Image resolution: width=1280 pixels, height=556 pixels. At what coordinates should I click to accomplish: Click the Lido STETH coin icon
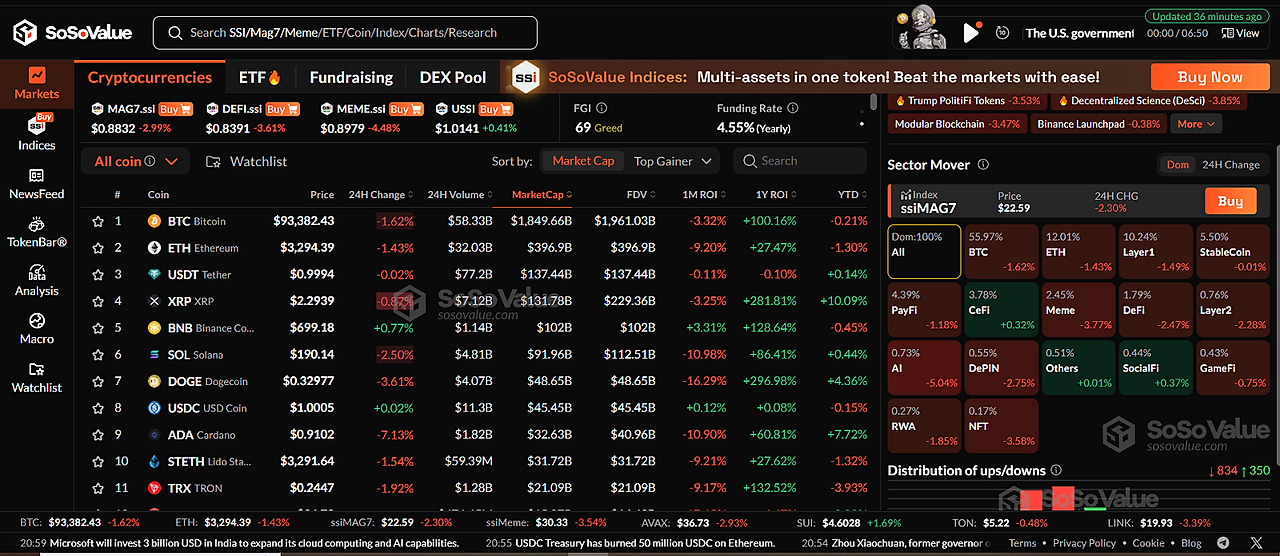coord(155,461)
